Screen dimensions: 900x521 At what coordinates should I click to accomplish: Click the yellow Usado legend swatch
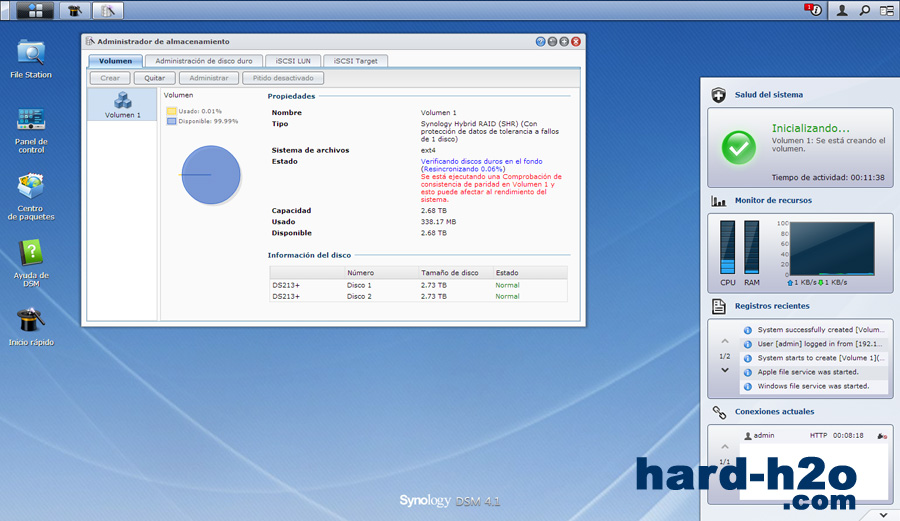171,111
